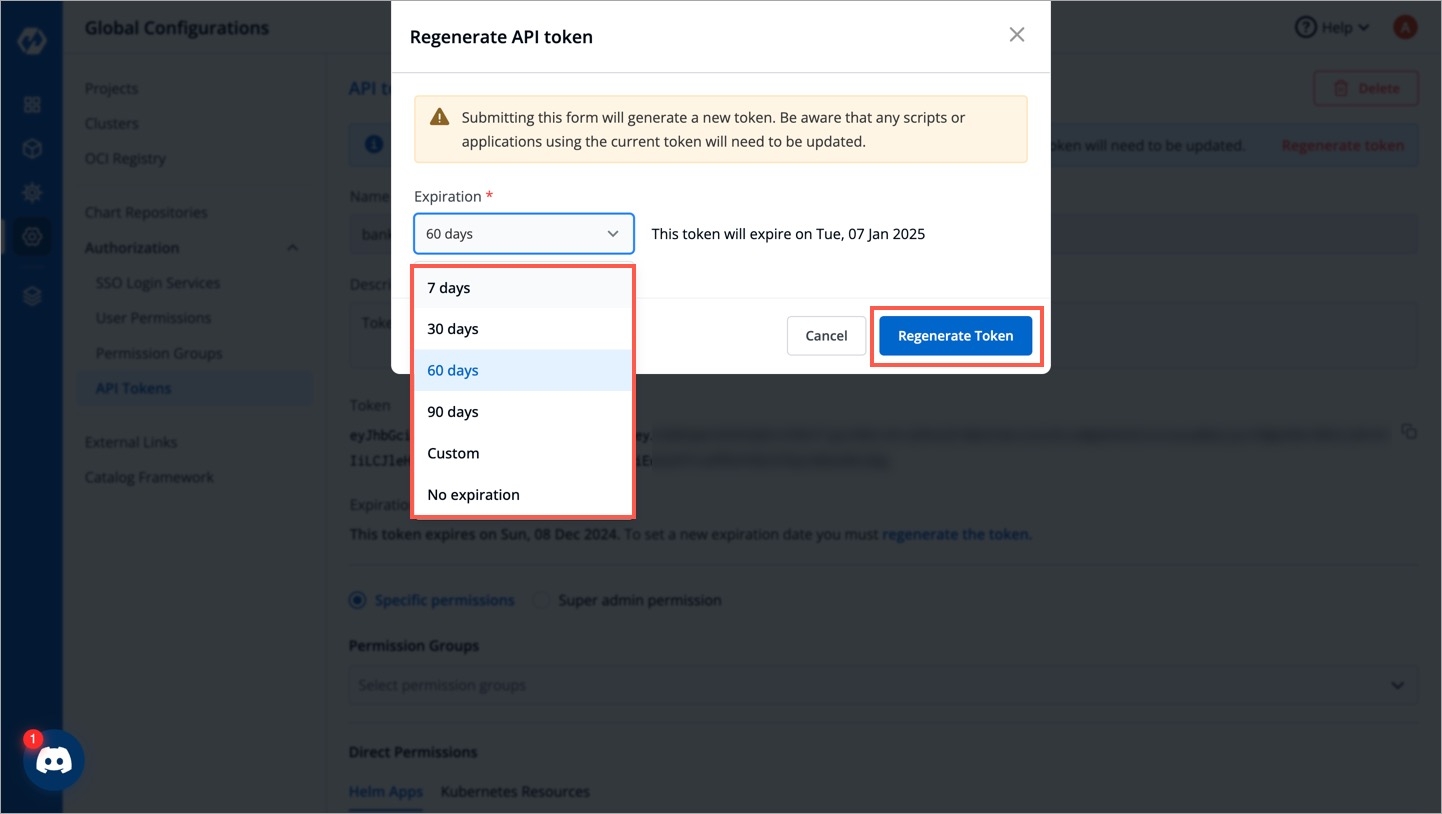Expand the Select permission groups dropdown

(x=1397, y=686)
